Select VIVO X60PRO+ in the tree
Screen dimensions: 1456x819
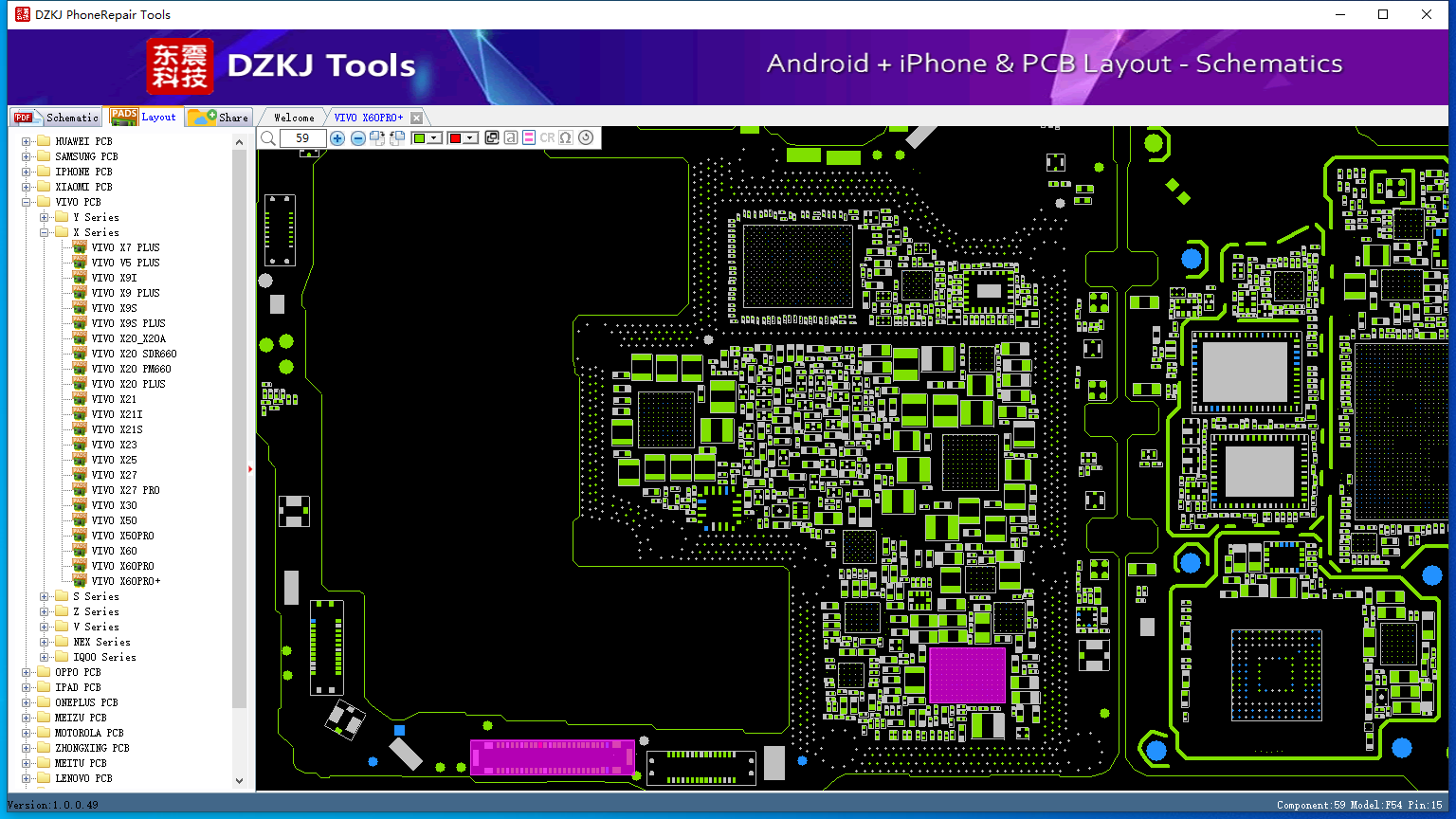(126, 581)
